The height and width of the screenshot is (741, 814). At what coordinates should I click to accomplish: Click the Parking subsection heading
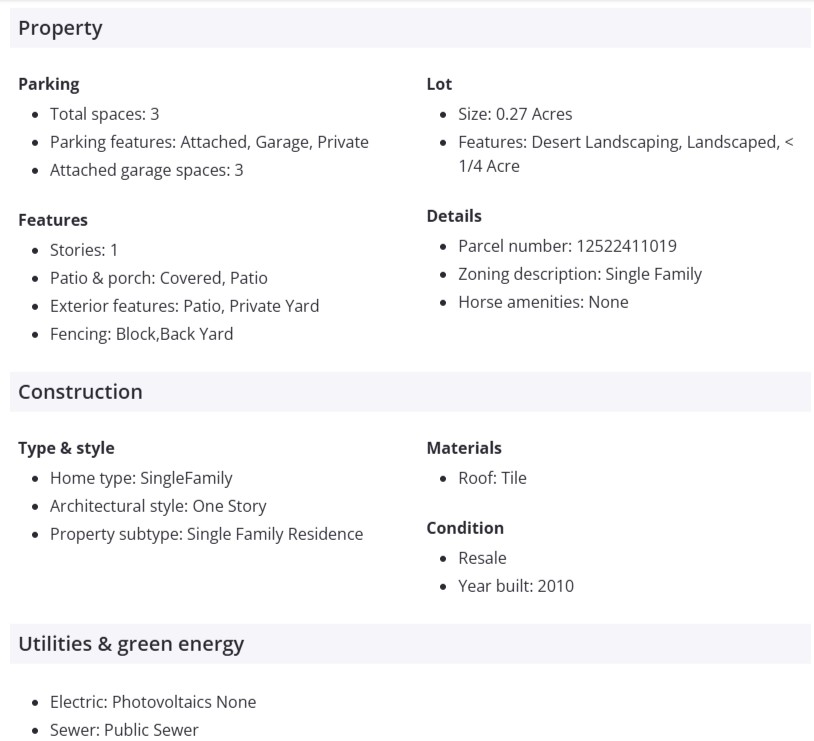[48, 84]
